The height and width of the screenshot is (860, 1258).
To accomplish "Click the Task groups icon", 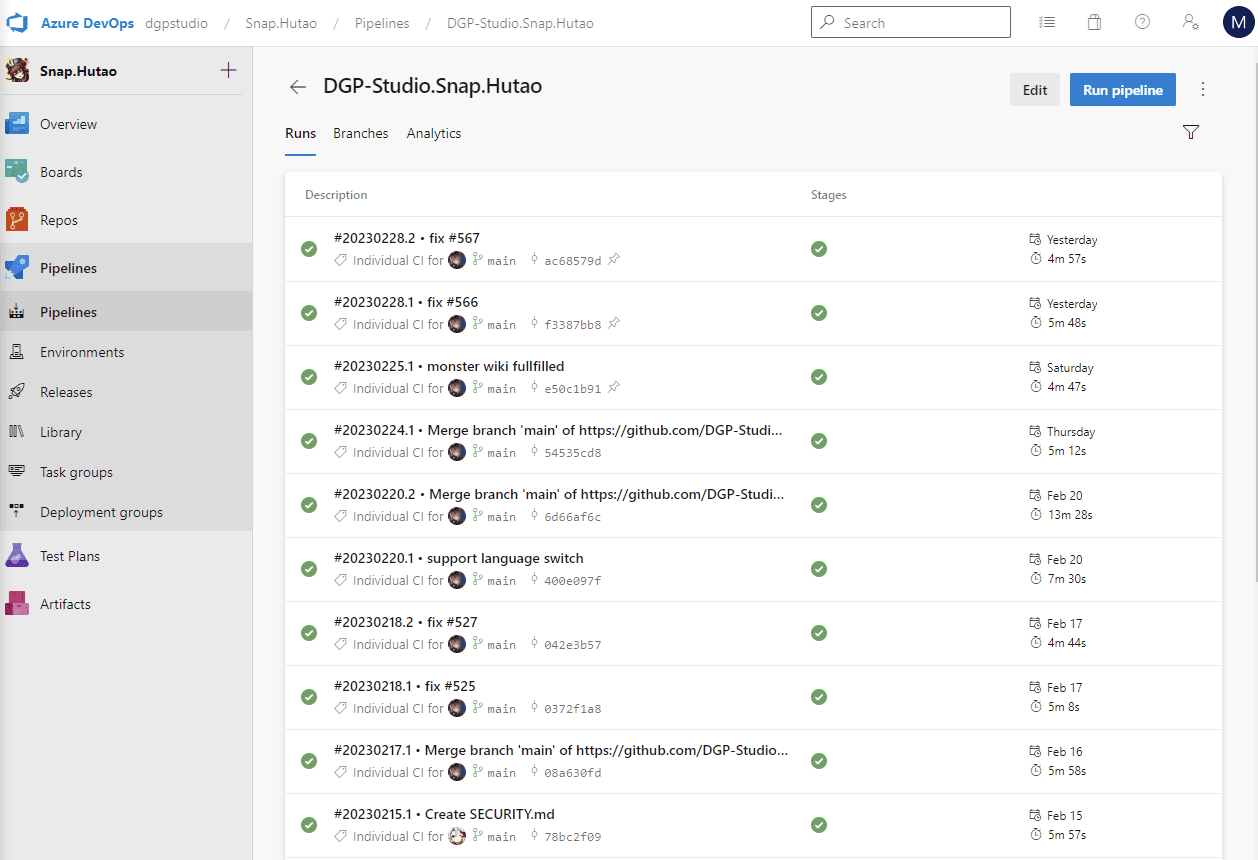I will (17, 472).
